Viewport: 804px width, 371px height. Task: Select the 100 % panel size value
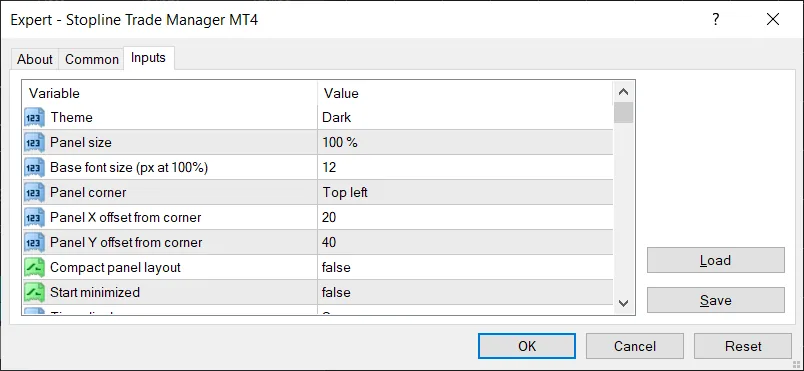465,142
